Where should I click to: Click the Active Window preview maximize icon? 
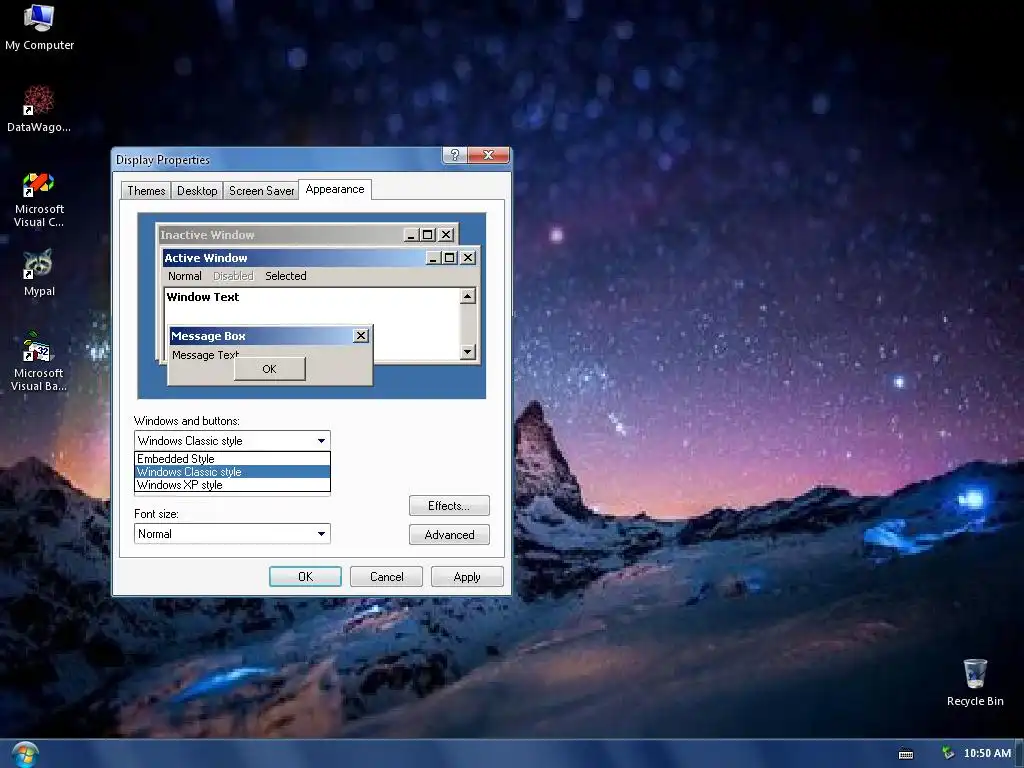coord(449,258)
